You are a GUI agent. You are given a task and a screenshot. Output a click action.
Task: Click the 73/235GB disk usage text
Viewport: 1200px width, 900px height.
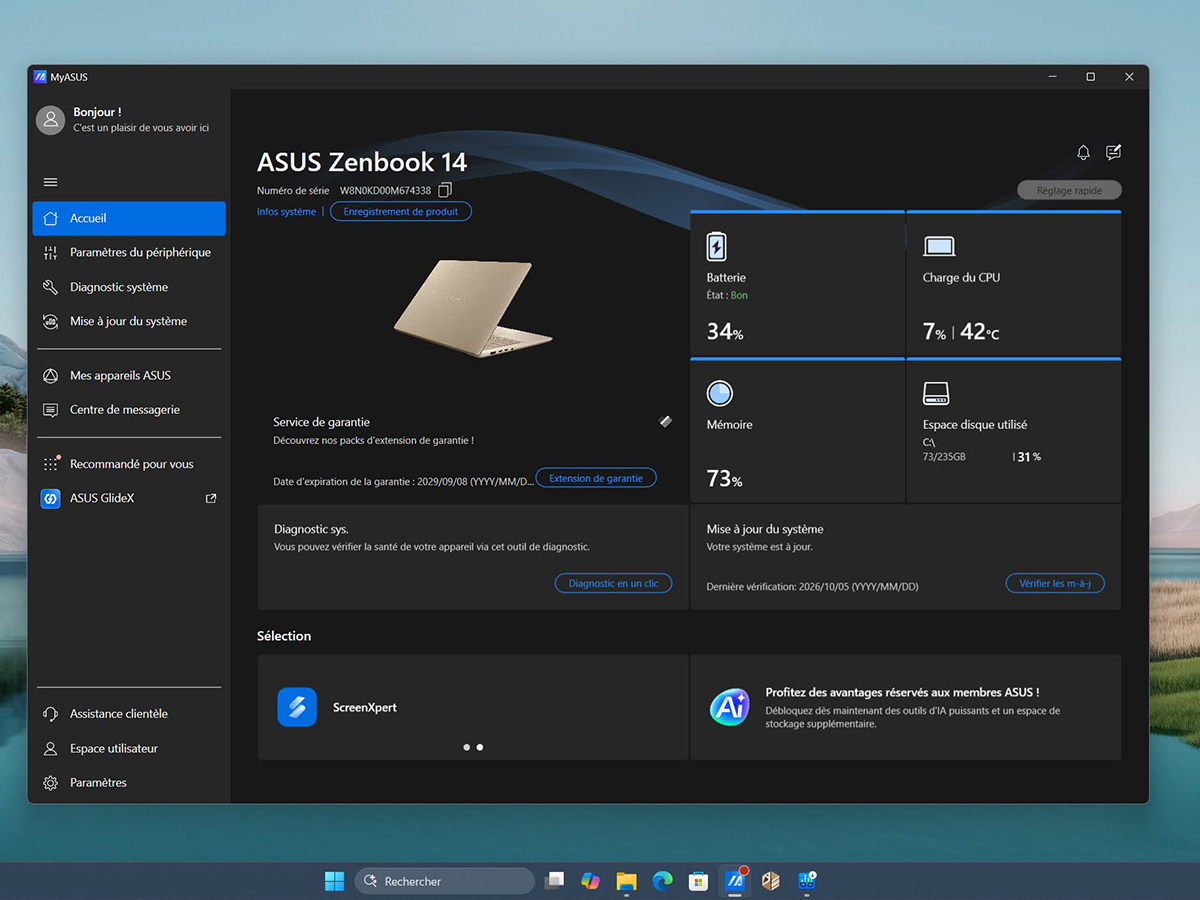pos(944,457)
